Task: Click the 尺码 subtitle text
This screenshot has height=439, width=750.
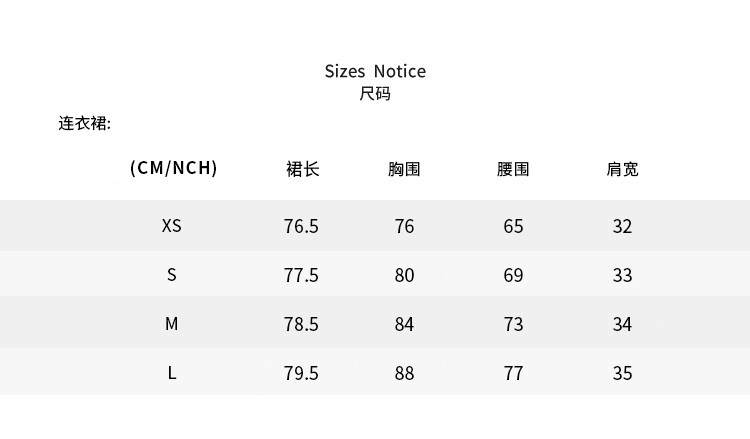Action: [375, 95]
